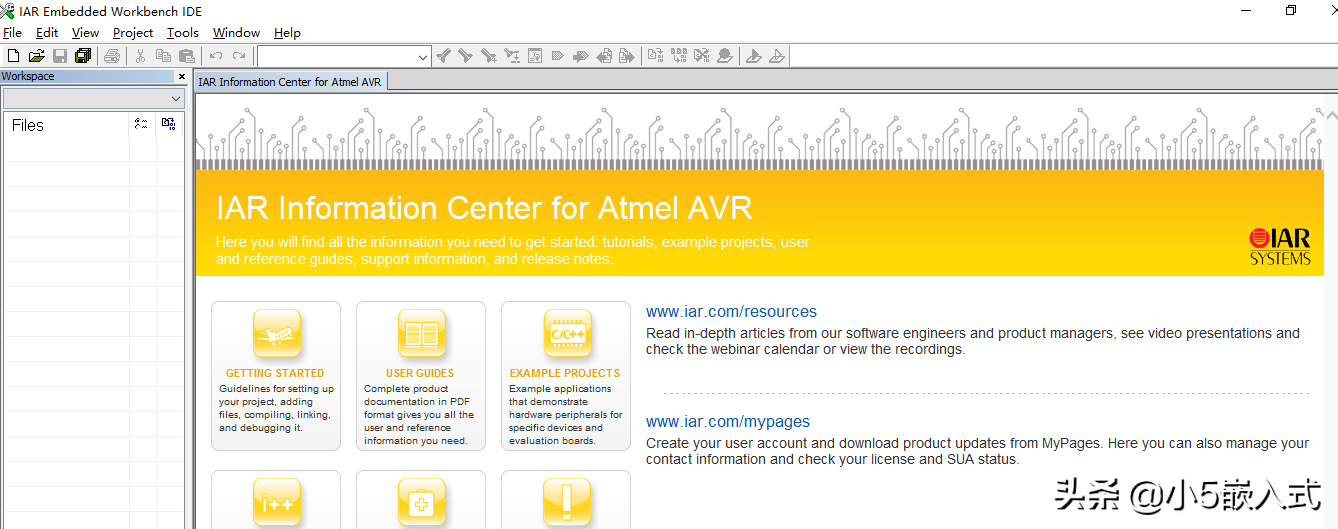Click the Open file folder icon
Image resolution: width=1338 pixels, height=529 pixels.
tap(36, 56)
